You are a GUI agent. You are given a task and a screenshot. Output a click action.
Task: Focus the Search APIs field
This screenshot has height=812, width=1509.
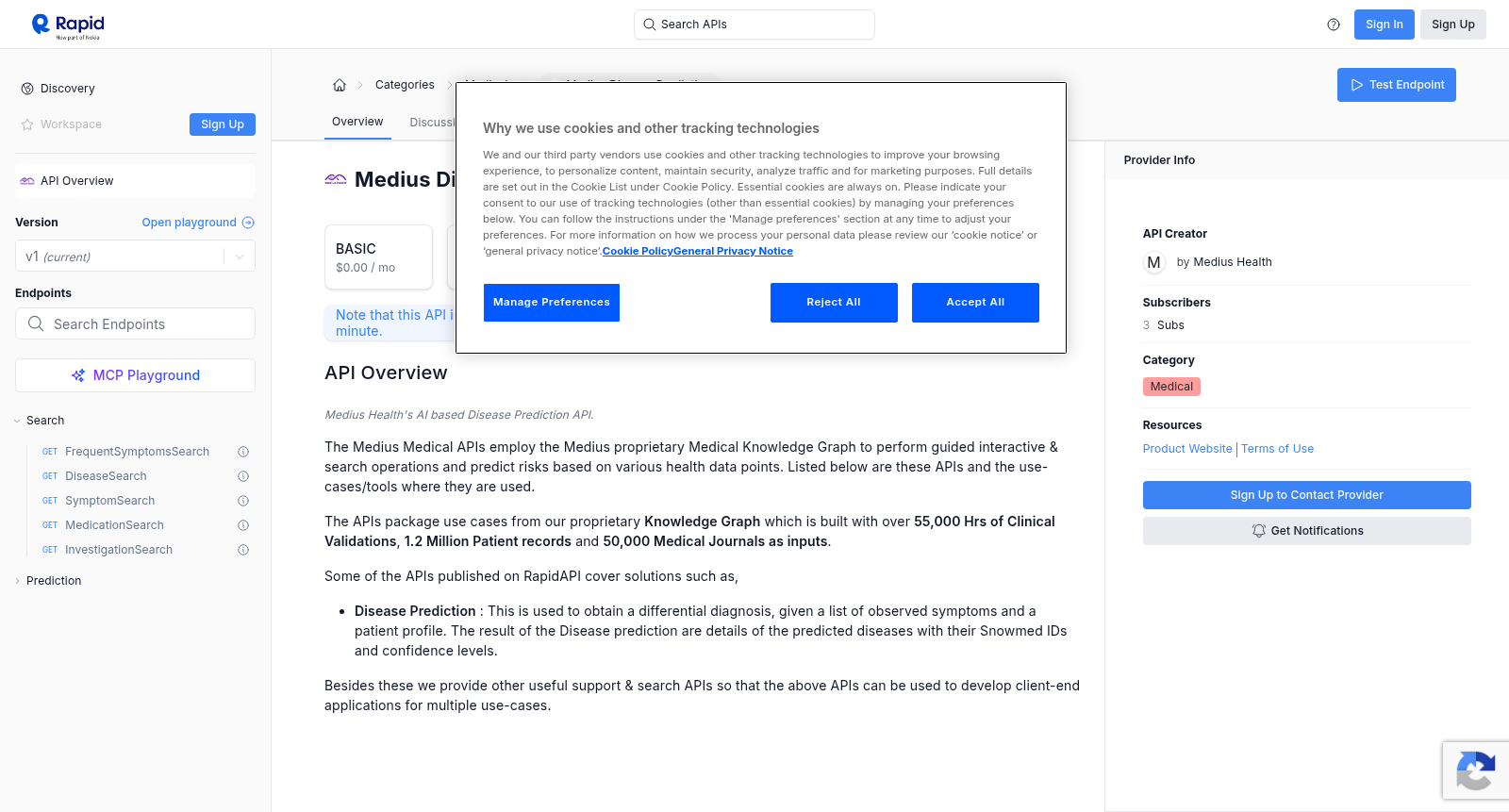click(754, 25)
